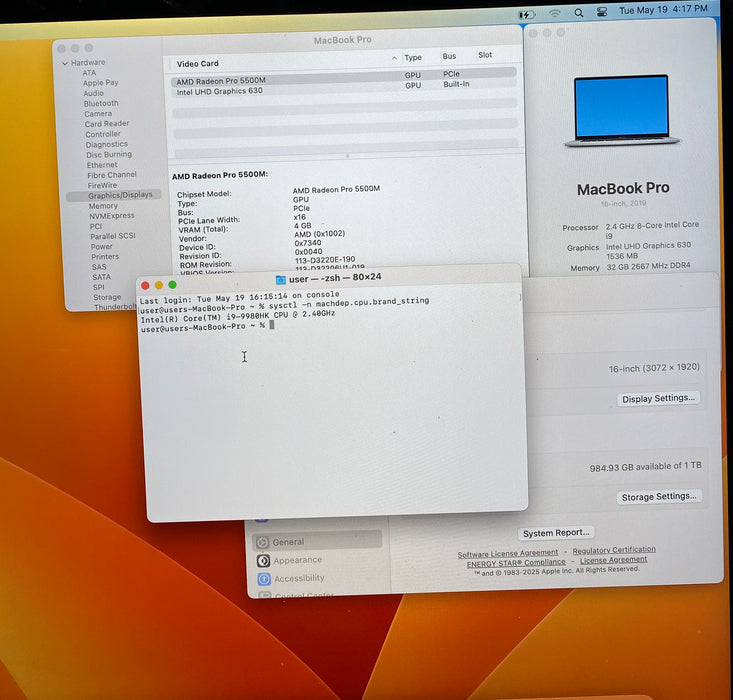Select Memory in hardware sidebar
Screen dimensions: 733x700
pyautogui.click(x=103, y=206)
